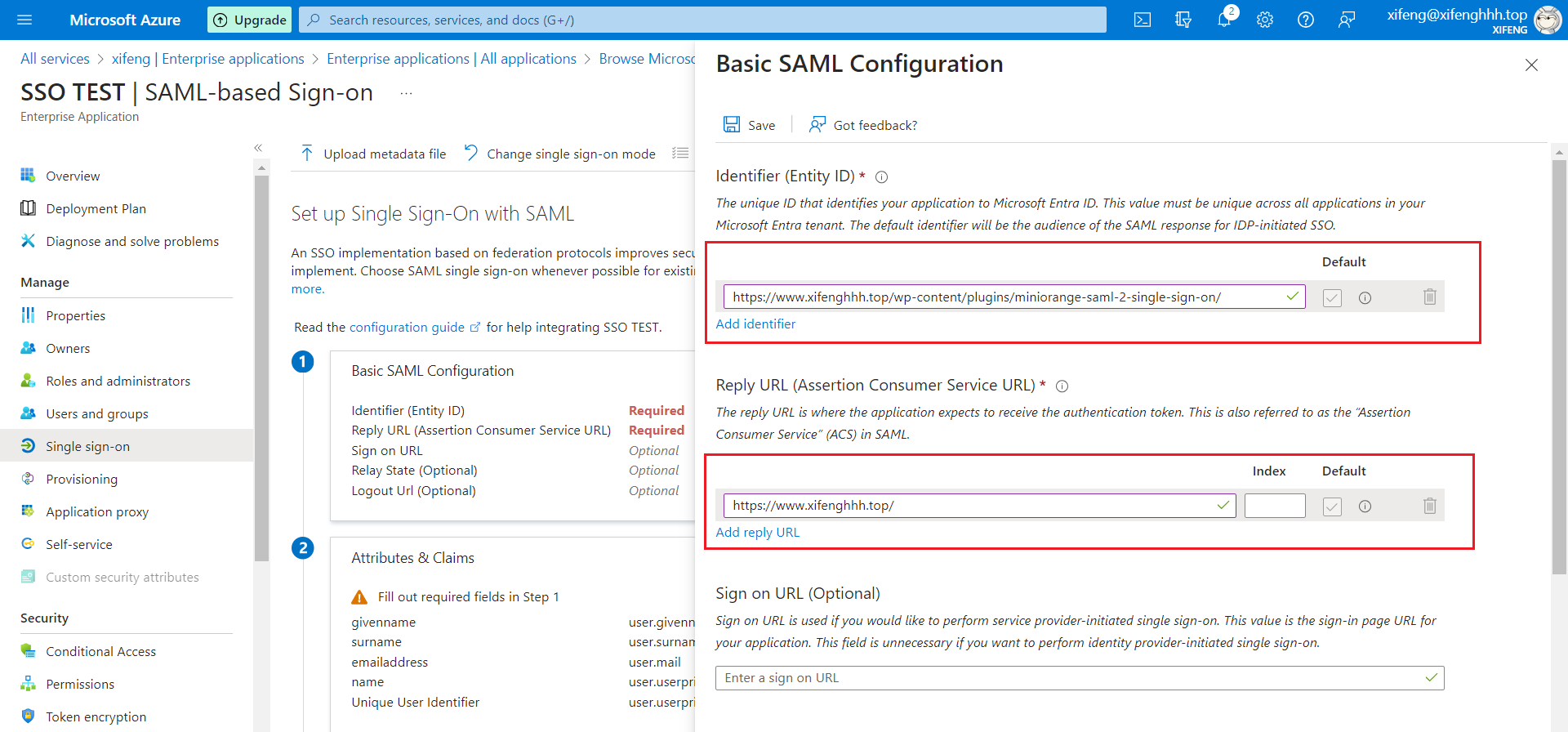Click the Upload metadata file arrow icon
This screenshot has height=732, width=1568.
coord(307,153)
